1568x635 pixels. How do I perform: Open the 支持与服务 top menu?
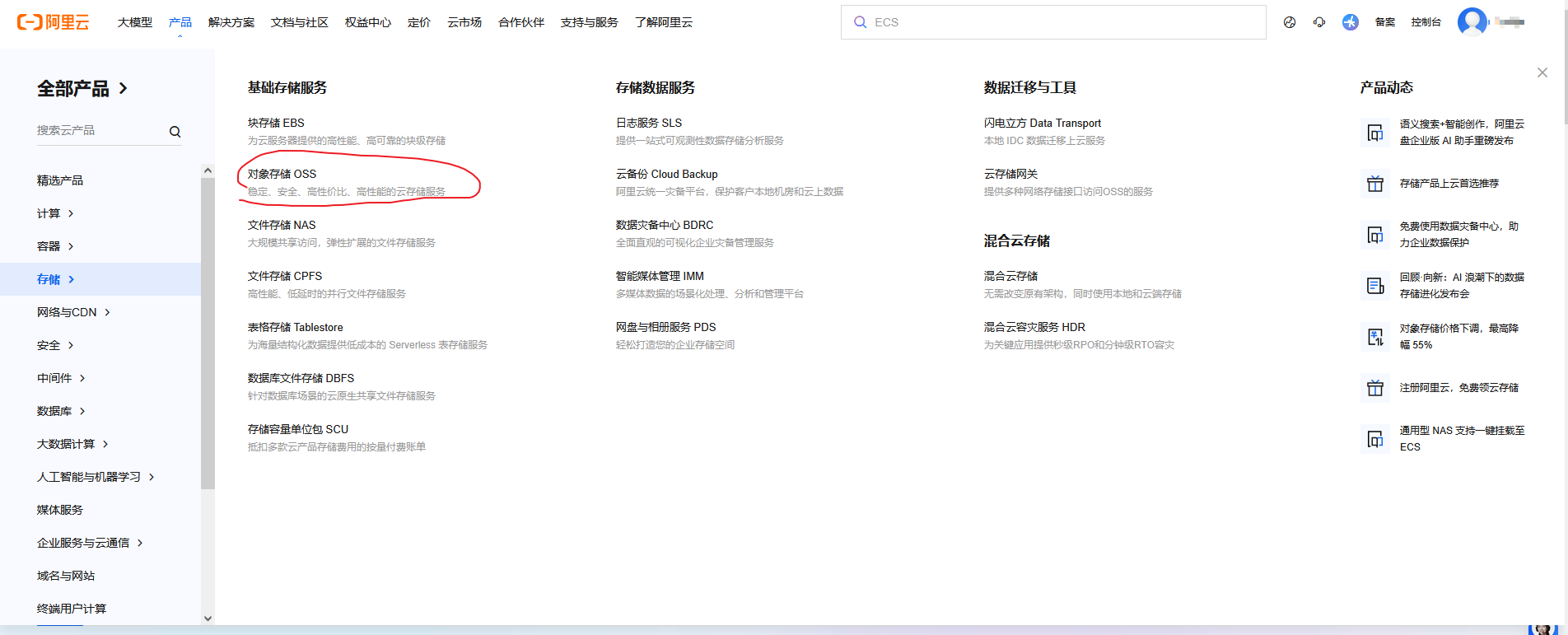(x=590, y=22)
